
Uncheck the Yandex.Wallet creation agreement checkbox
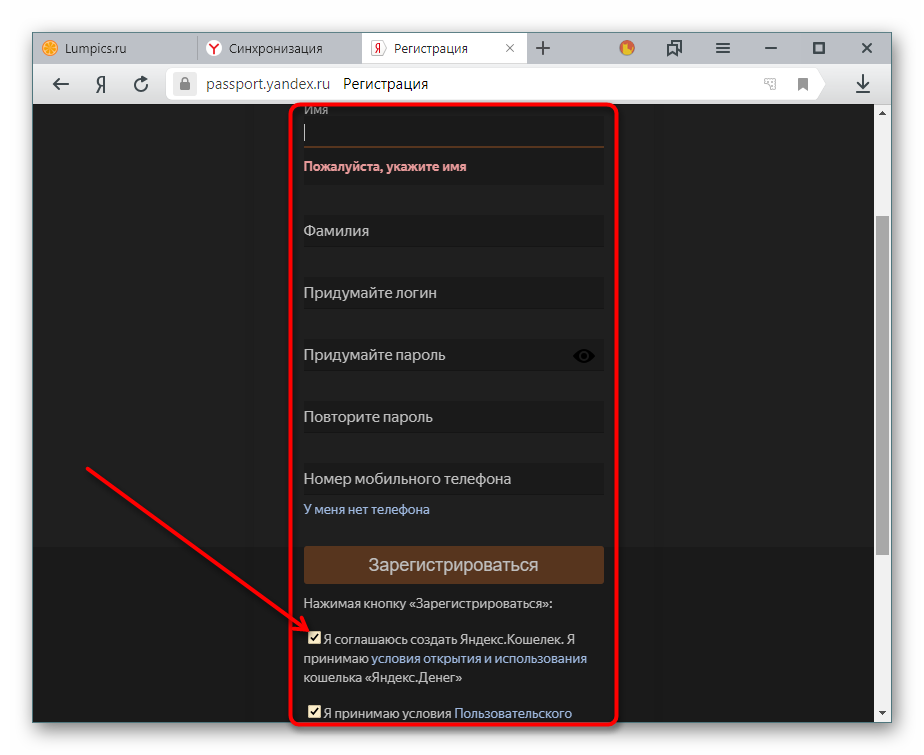[314, 638]
